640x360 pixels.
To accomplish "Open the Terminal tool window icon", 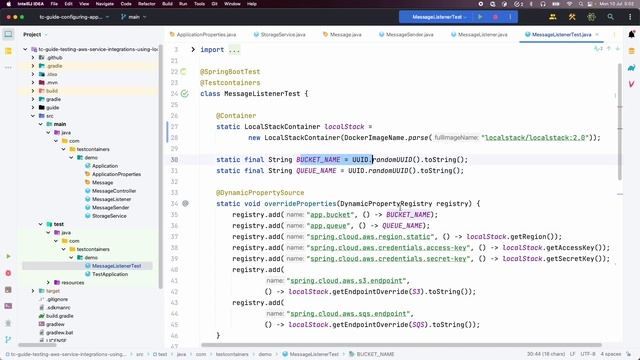I will click(8, 306).
